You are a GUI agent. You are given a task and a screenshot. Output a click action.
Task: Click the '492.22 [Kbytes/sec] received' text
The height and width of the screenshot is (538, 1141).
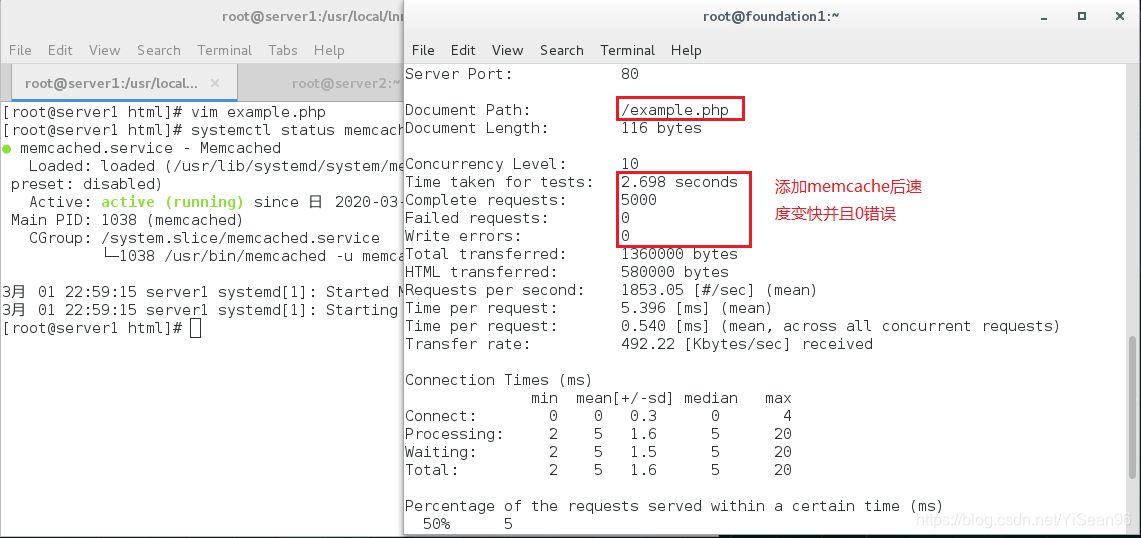(747, 344)
